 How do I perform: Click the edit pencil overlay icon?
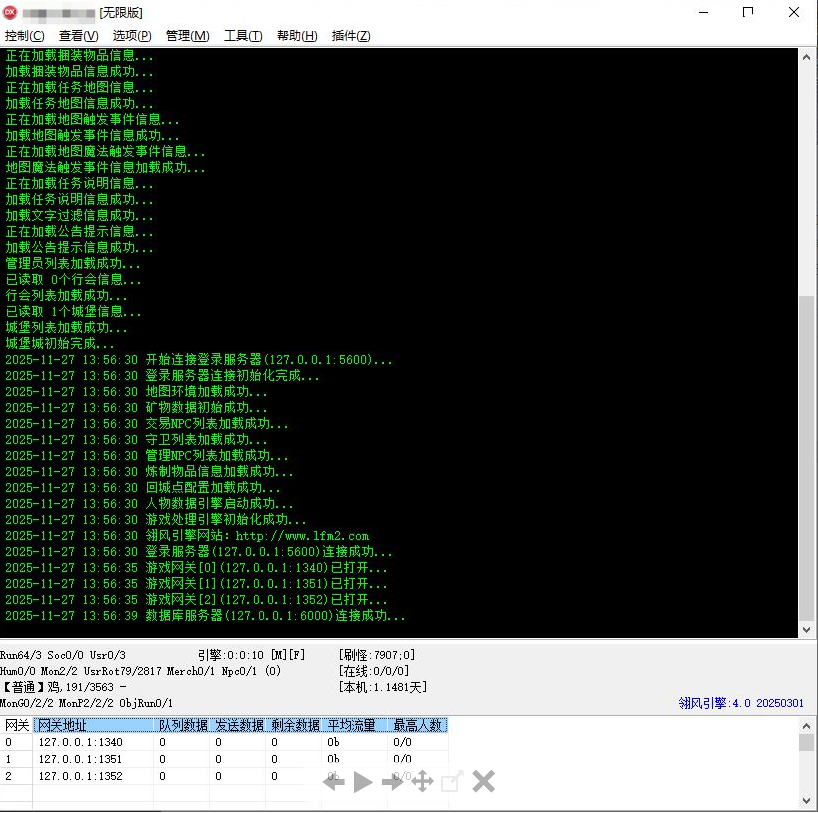pyautogui.click(x=452, y=782)
